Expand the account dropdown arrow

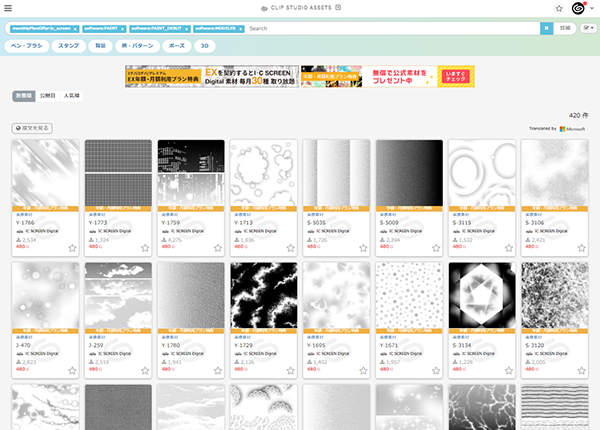pos(592,8)
